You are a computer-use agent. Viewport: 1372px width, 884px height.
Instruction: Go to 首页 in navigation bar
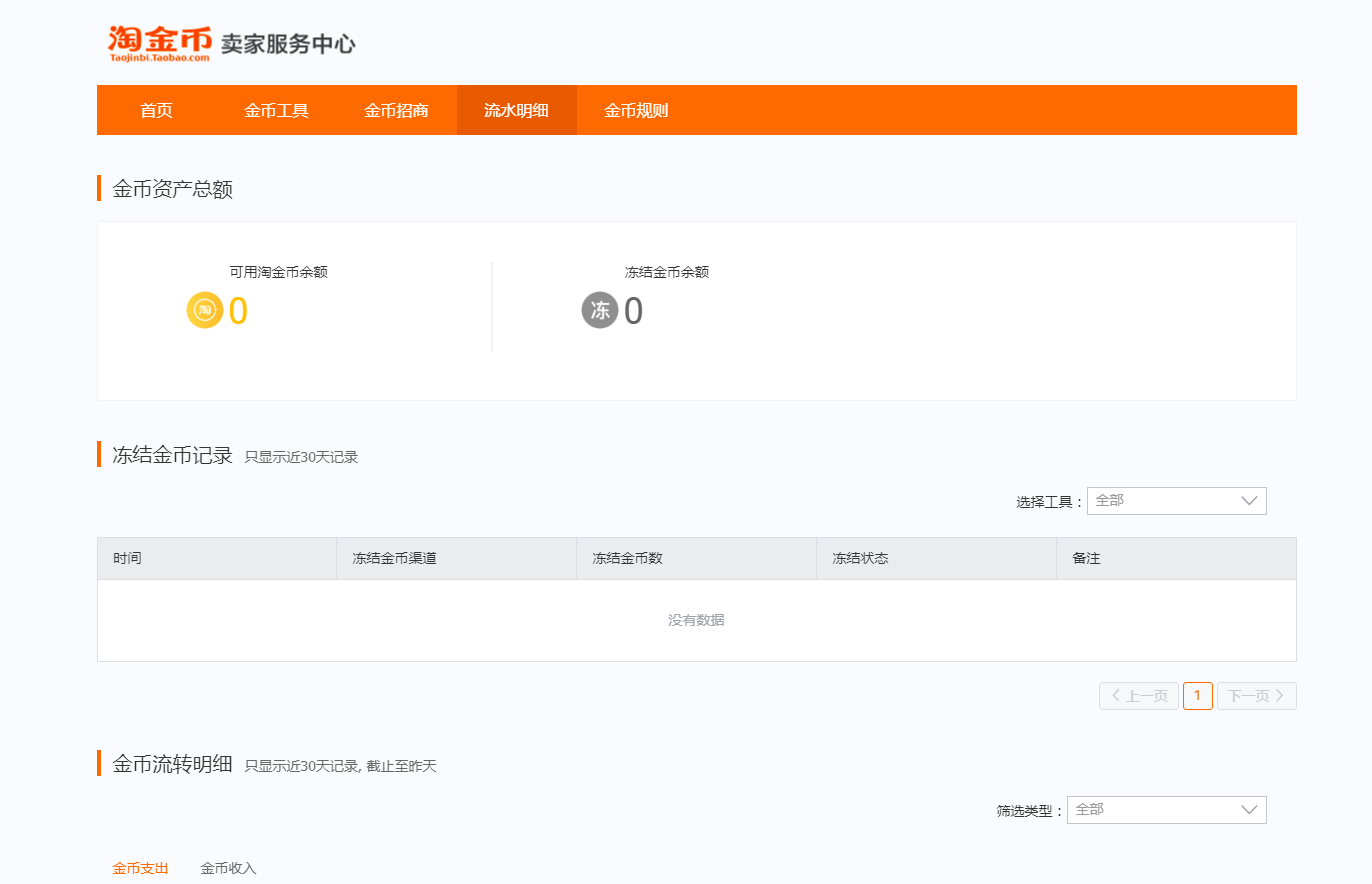click(x=156, y=110)
